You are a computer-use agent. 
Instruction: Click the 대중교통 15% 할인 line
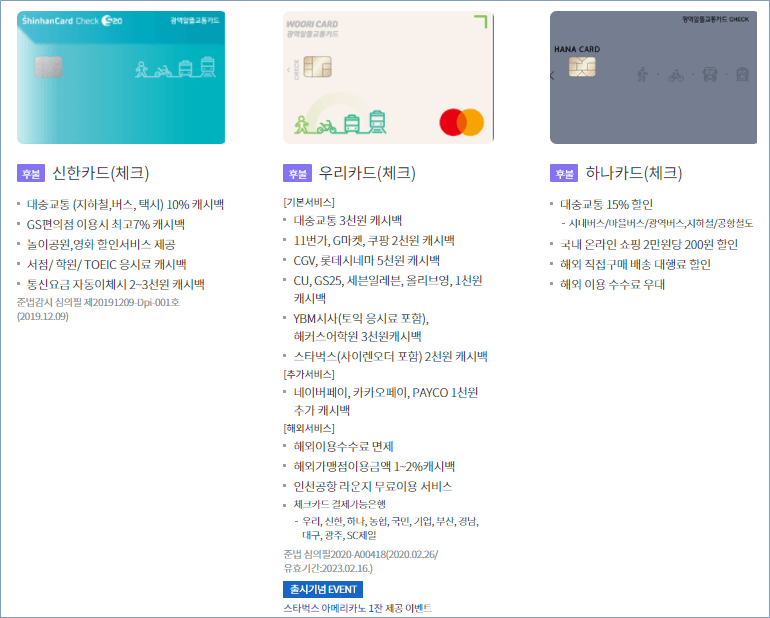(x=606, y=204)
